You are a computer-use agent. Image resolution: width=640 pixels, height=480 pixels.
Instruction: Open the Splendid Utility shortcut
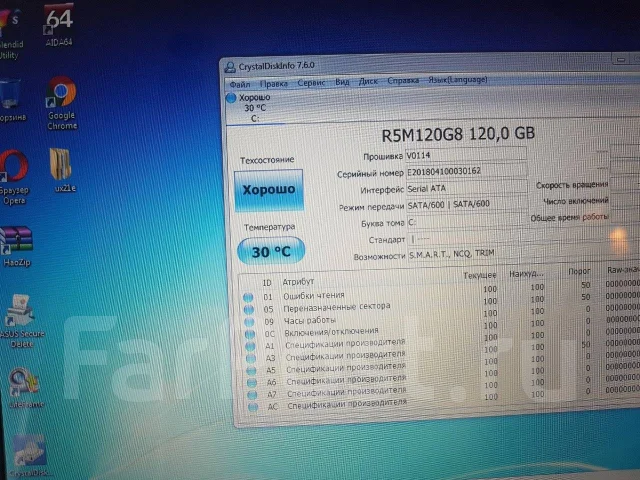tap(11, 34)
